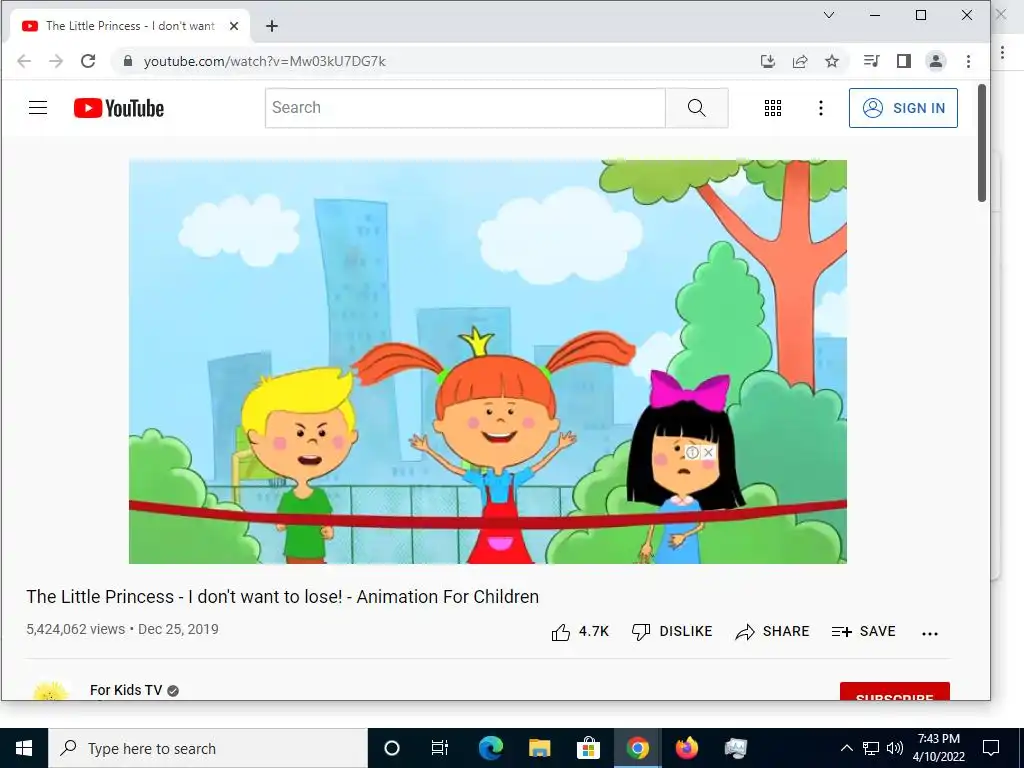Like the video with thumbs up
1024x768 pixels.
[580, 632]
